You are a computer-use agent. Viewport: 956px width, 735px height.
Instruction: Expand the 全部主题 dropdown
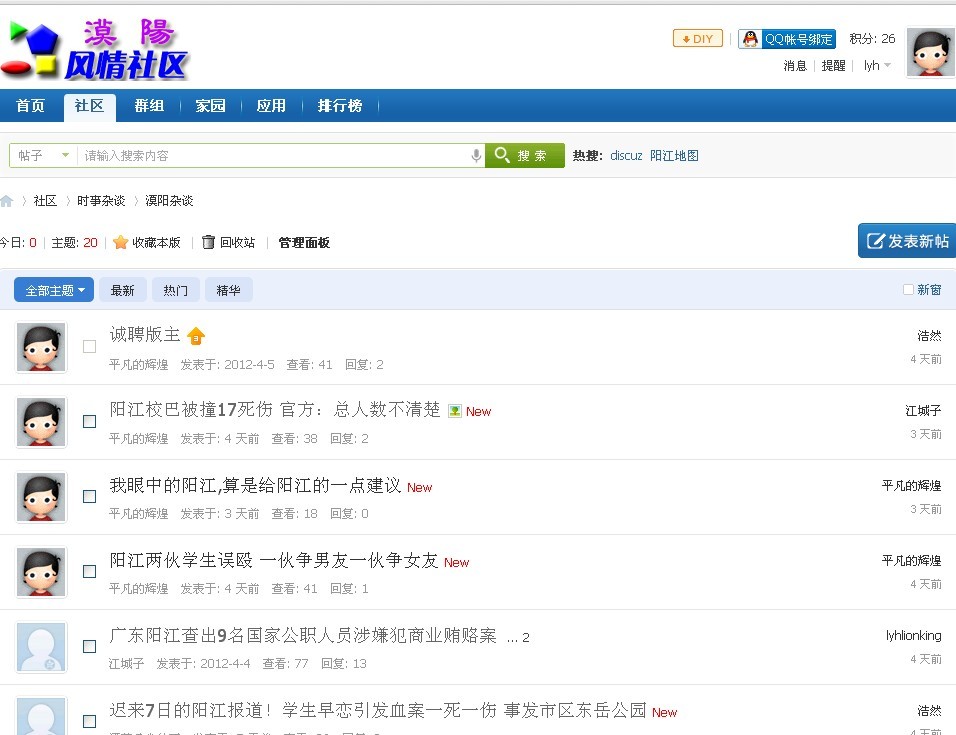pyautogui.click(x=54, y=290)
